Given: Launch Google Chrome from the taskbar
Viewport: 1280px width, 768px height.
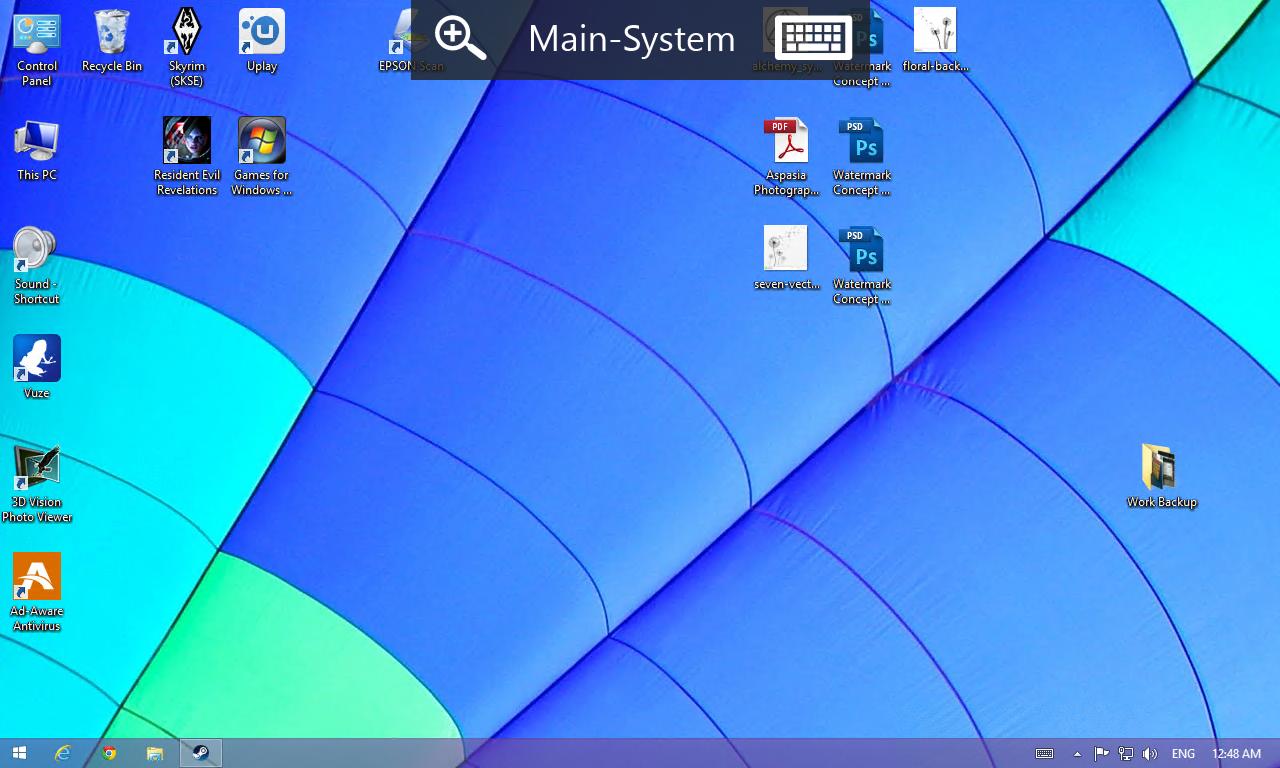Looking at the screenshot, I should pyautogui.click(x=109, y=753).
